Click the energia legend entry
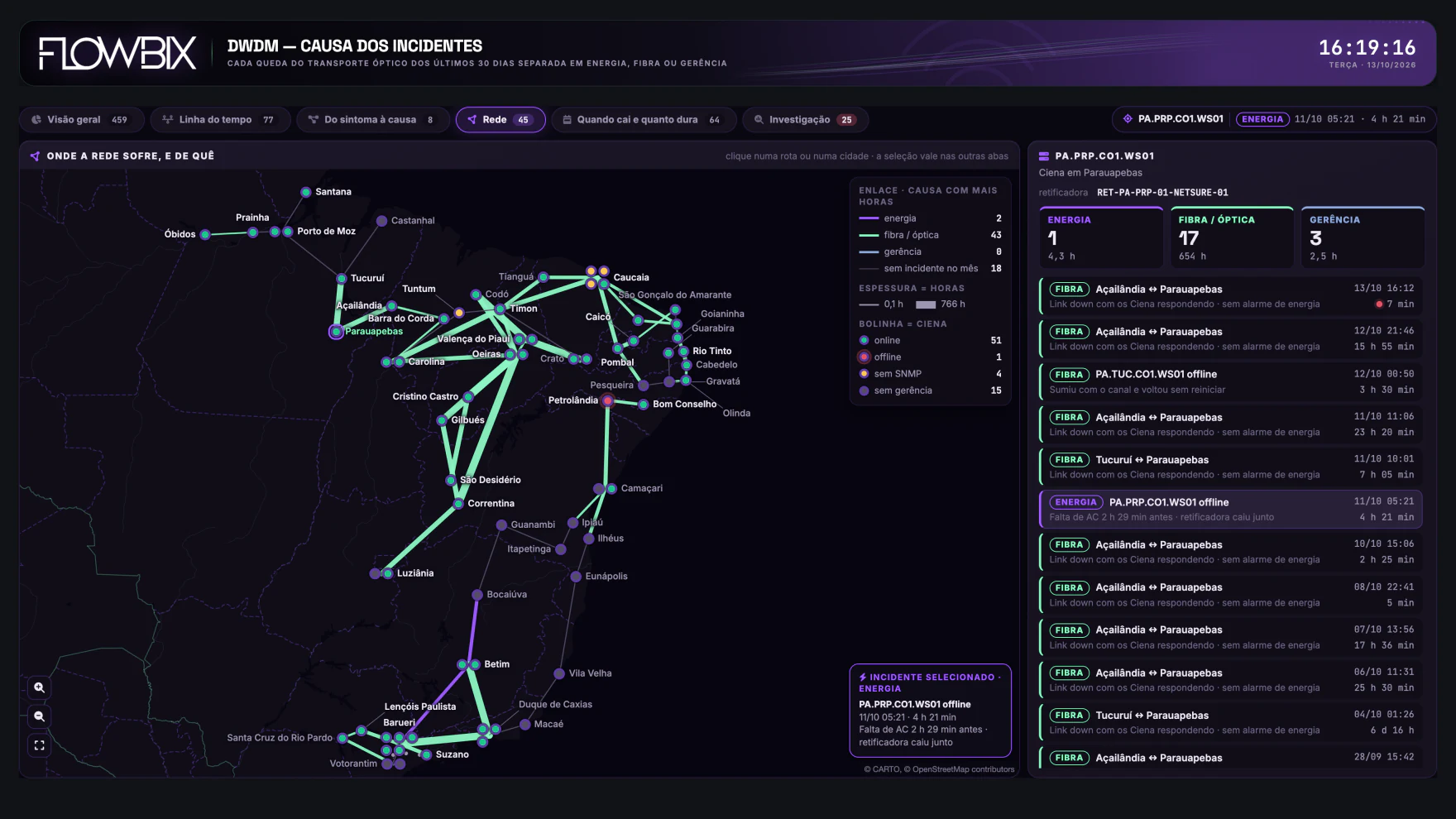Image resolution: width=1456 pixels, height=819 pixels. click(930, 218)
